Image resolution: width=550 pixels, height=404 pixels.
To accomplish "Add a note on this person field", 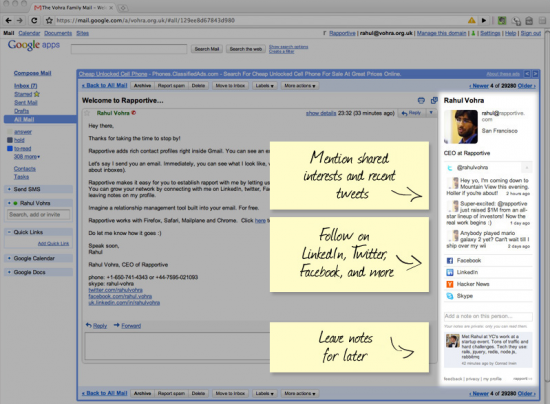I will coord(488,316).
